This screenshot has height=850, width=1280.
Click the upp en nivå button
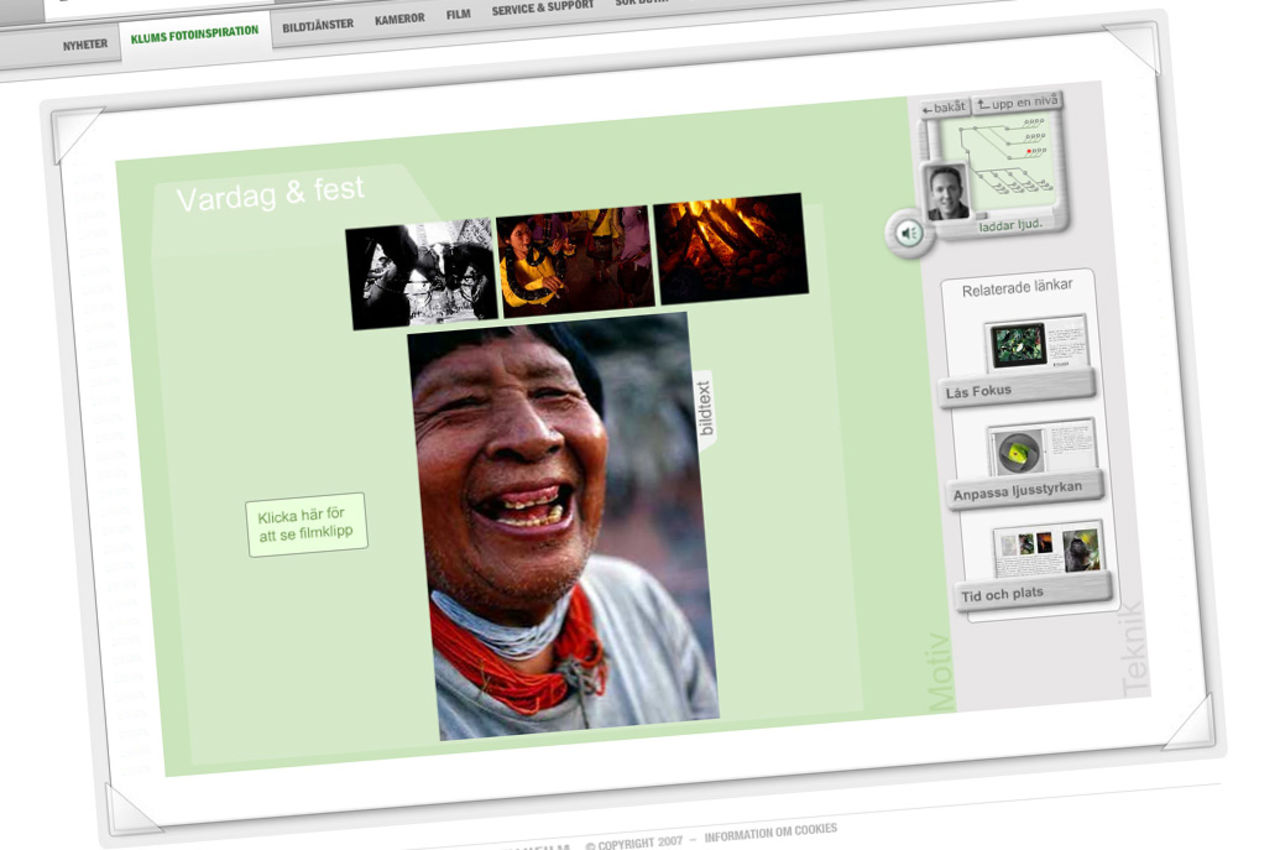tap(1017, 102)
